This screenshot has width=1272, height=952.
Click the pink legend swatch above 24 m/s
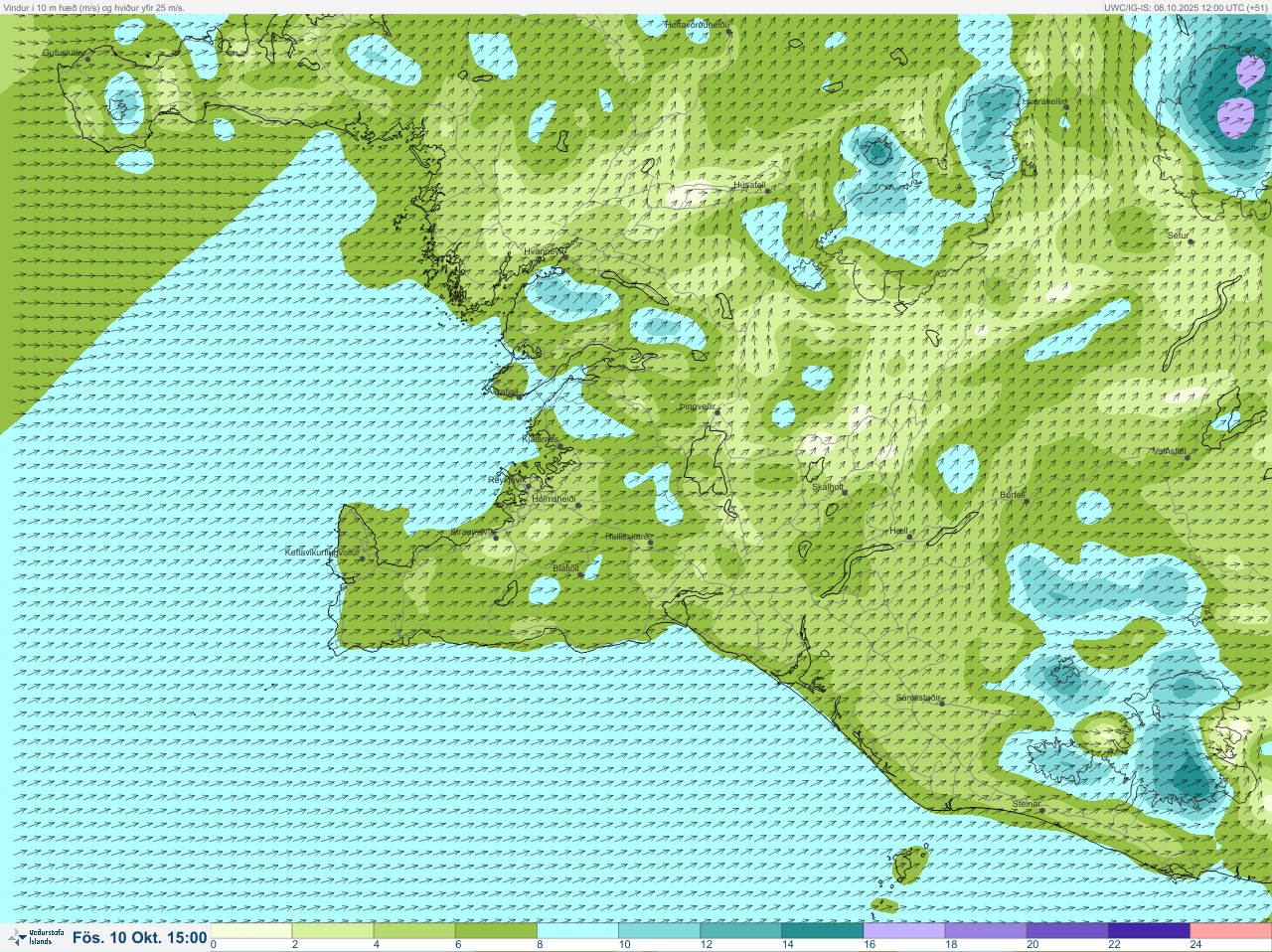pos(1230,931)
